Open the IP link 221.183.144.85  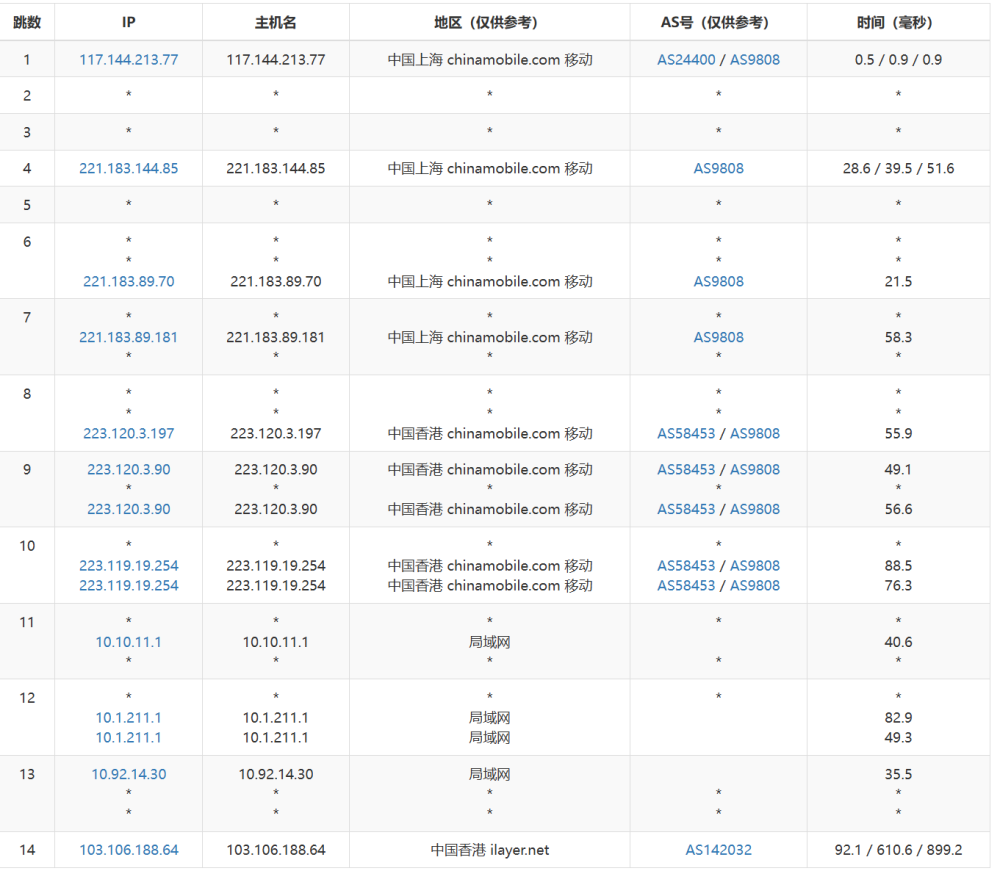pyautogui.click(x=128, y=168)
